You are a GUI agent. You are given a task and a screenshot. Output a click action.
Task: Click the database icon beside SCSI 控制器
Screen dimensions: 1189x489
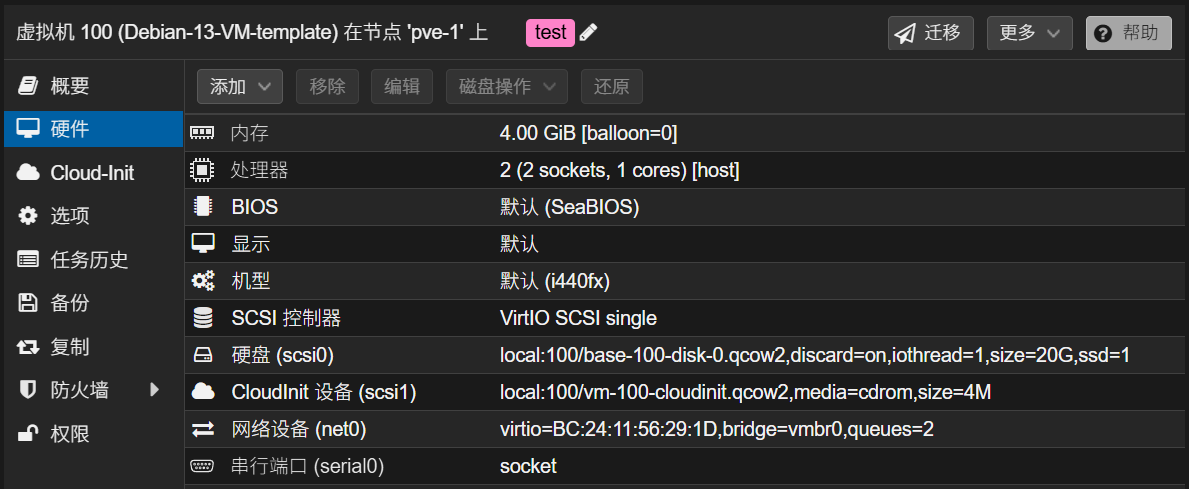[x=202, y=318]
